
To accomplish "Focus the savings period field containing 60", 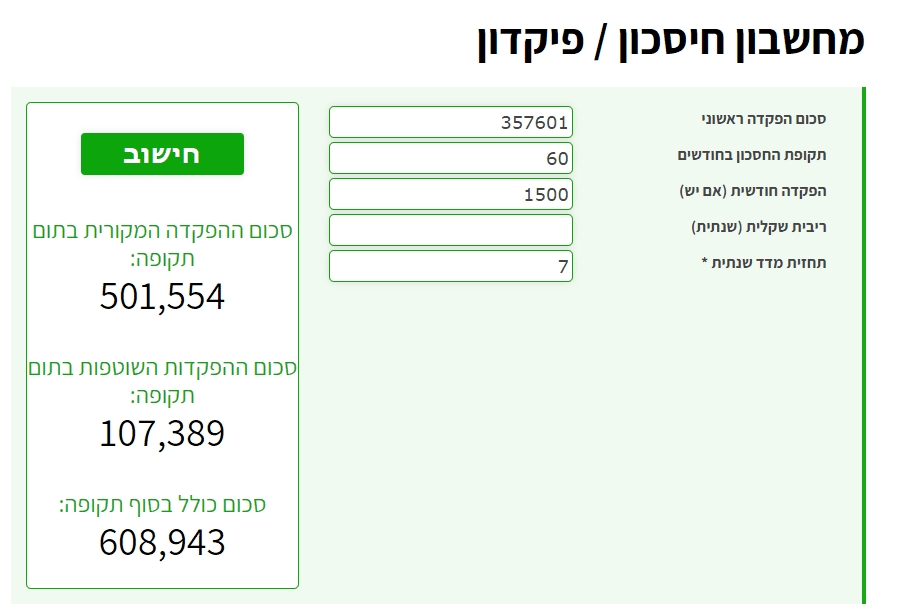I will pyautogui.click(x=450, y=158).
